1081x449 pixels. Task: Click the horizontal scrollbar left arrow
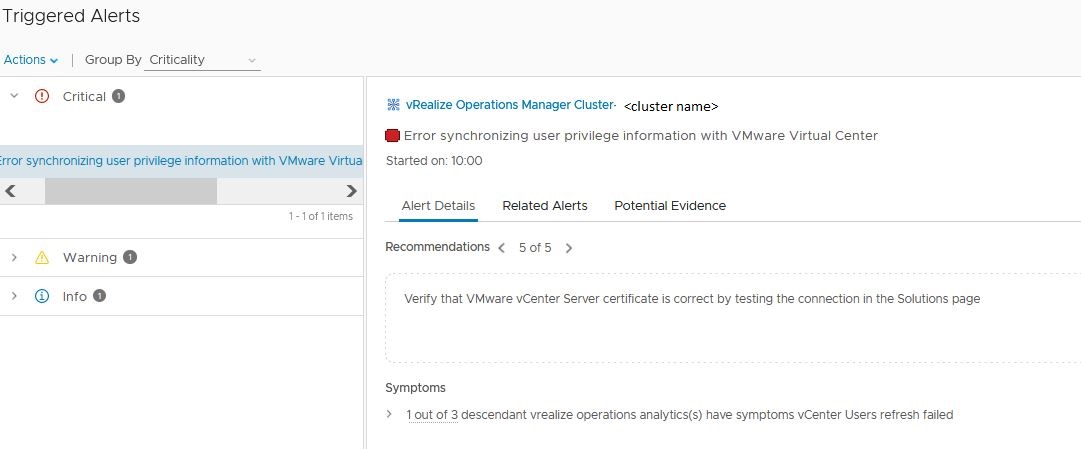pyautogui.click(x=10, y=191)
